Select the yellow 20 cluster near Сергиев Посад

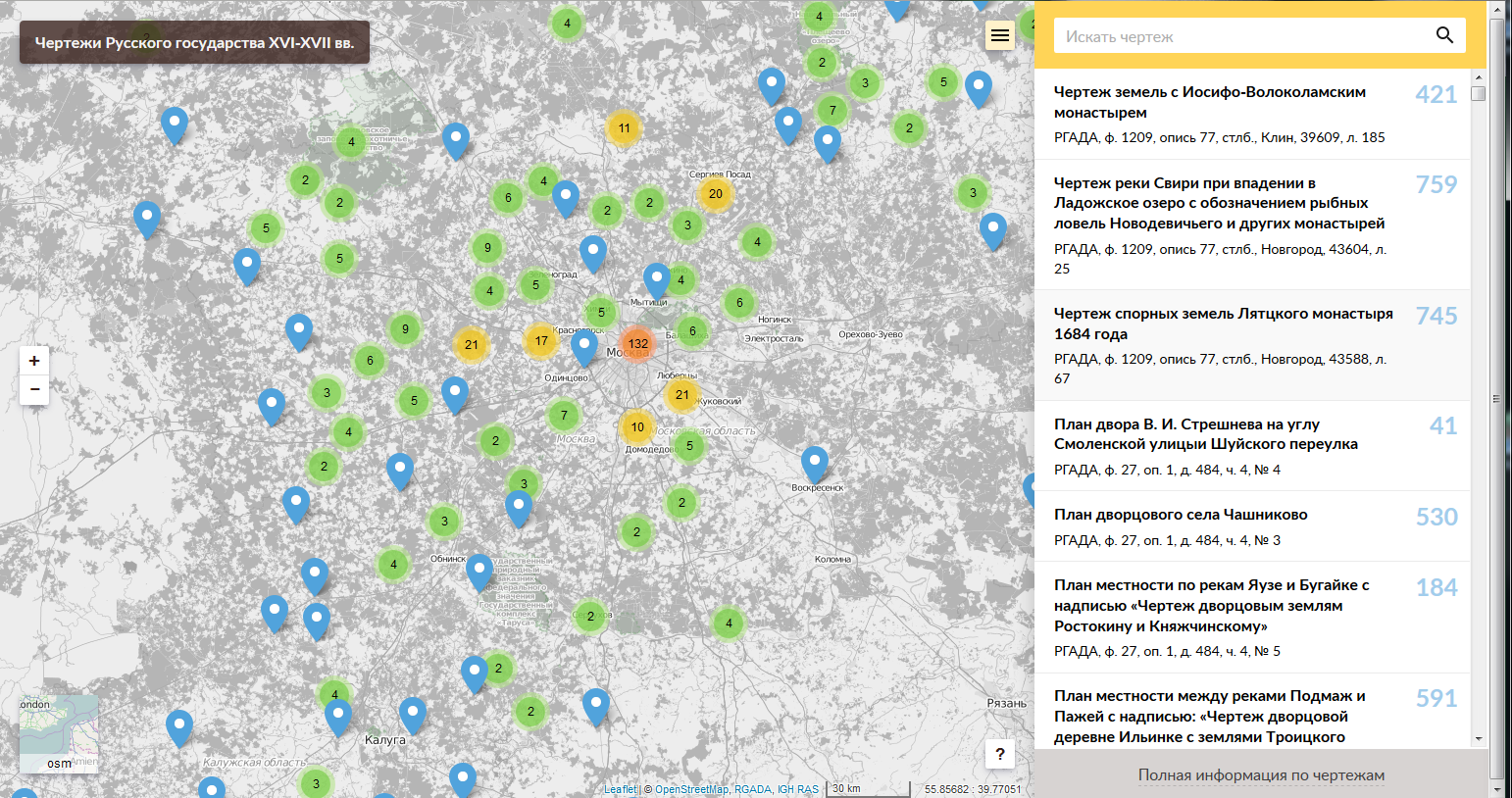click(x=715, y=194)
